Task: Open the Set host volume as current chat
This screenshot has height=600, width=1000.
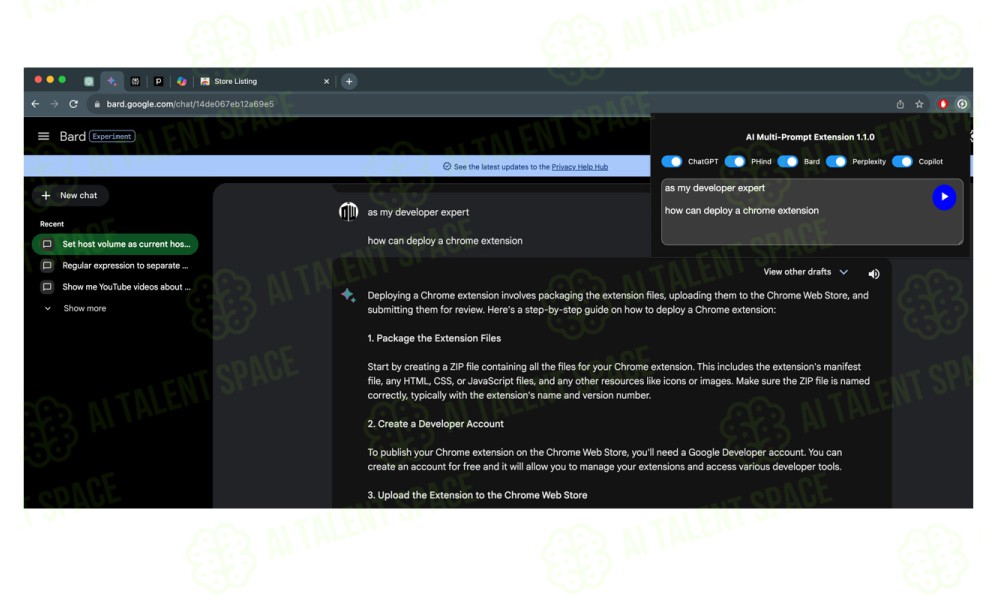Action: click(x=115, y=244)
